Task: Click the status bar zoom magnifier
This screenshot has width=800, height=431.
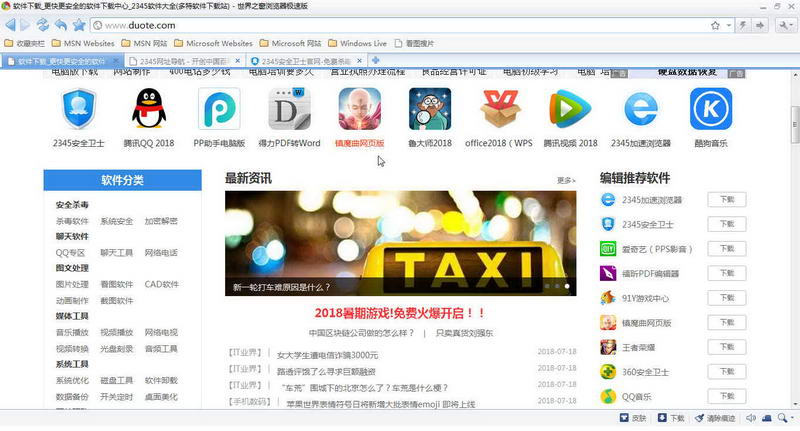Action: coord(782,418)
